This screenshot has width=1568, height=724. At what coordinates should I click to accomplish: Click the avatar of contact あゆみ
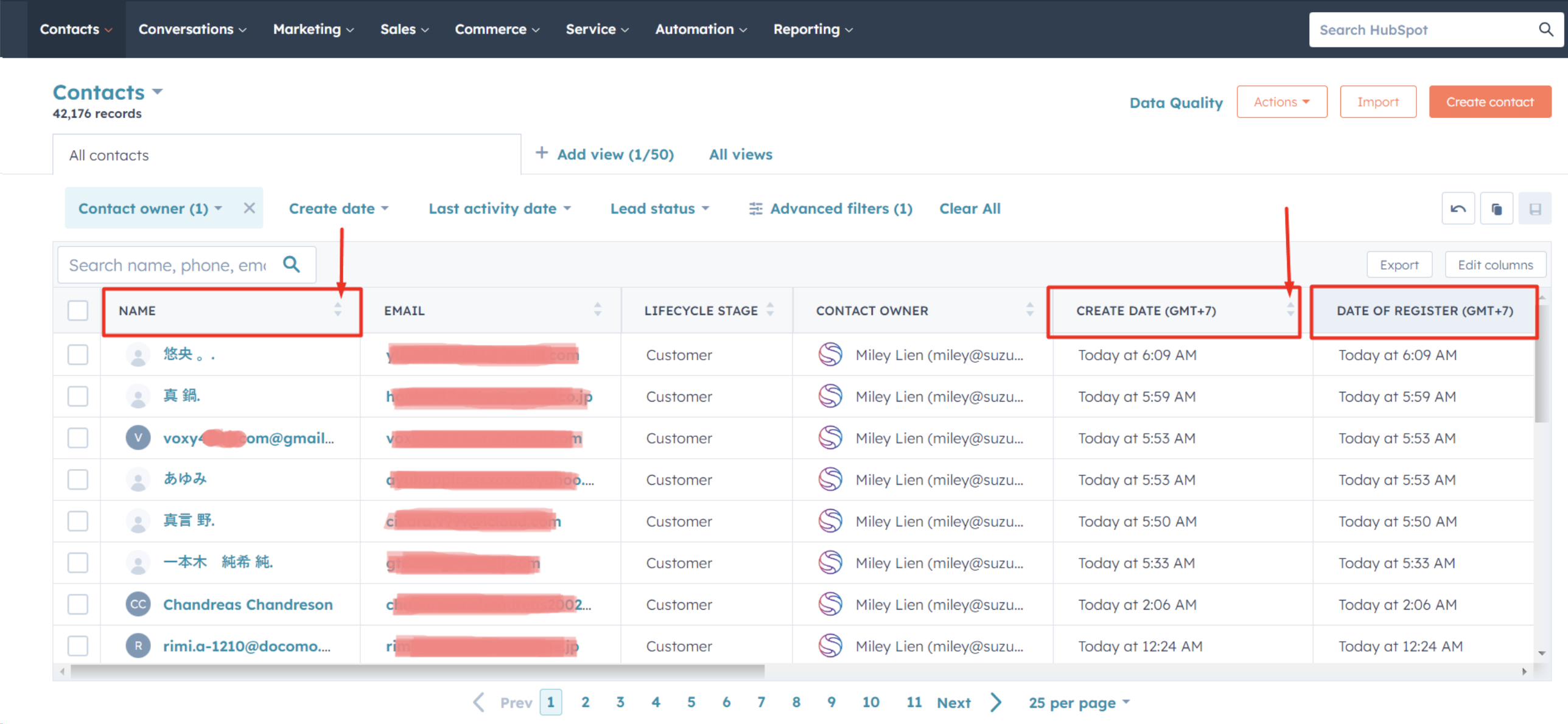(x=138, y=479)
